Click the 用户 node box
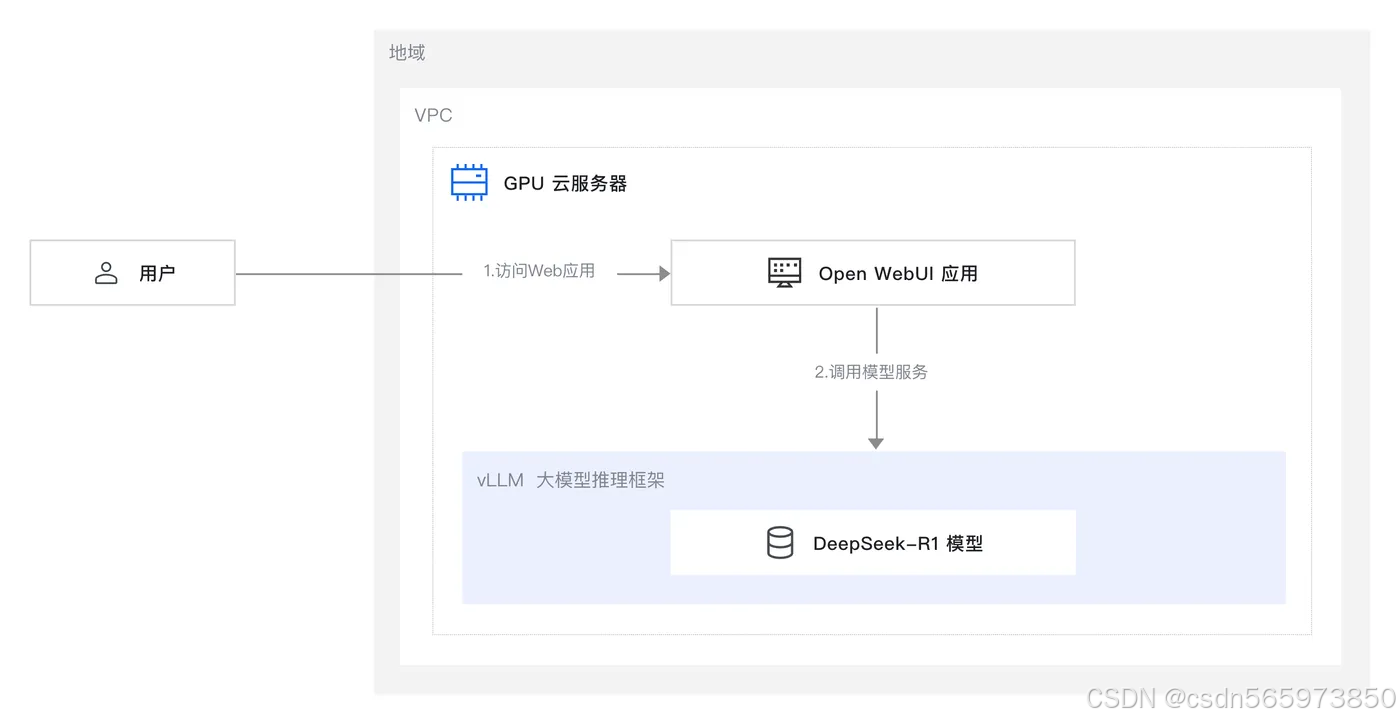 click(x=132, y=272)
